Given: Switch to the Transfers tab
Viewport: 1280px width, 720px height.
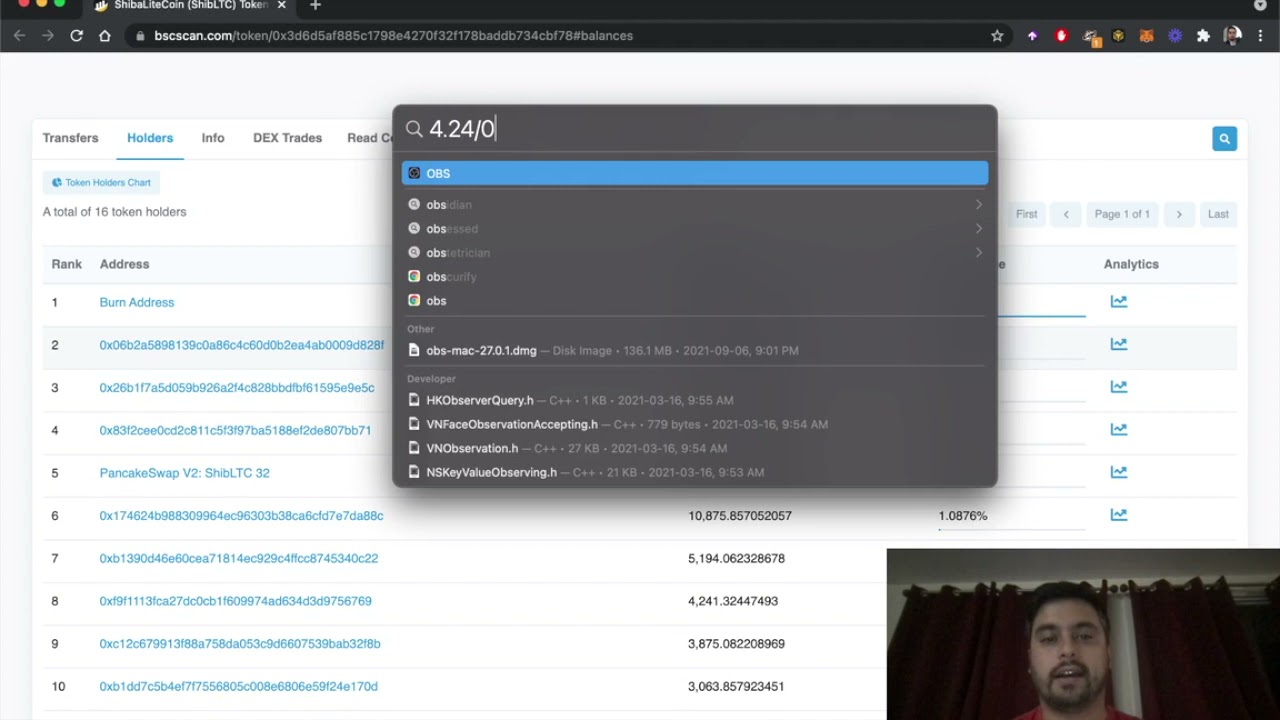Looking at the screenshot, I should 70,138.
